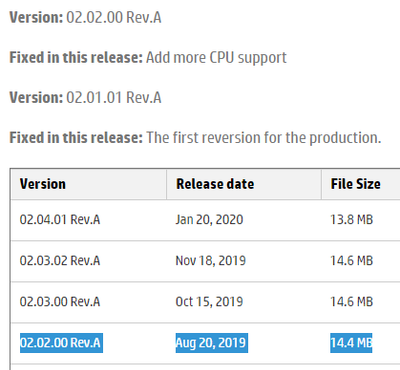This screenshot has width=400, height=370.
Task: Click the Release date column header
Action: pos(215,184)
